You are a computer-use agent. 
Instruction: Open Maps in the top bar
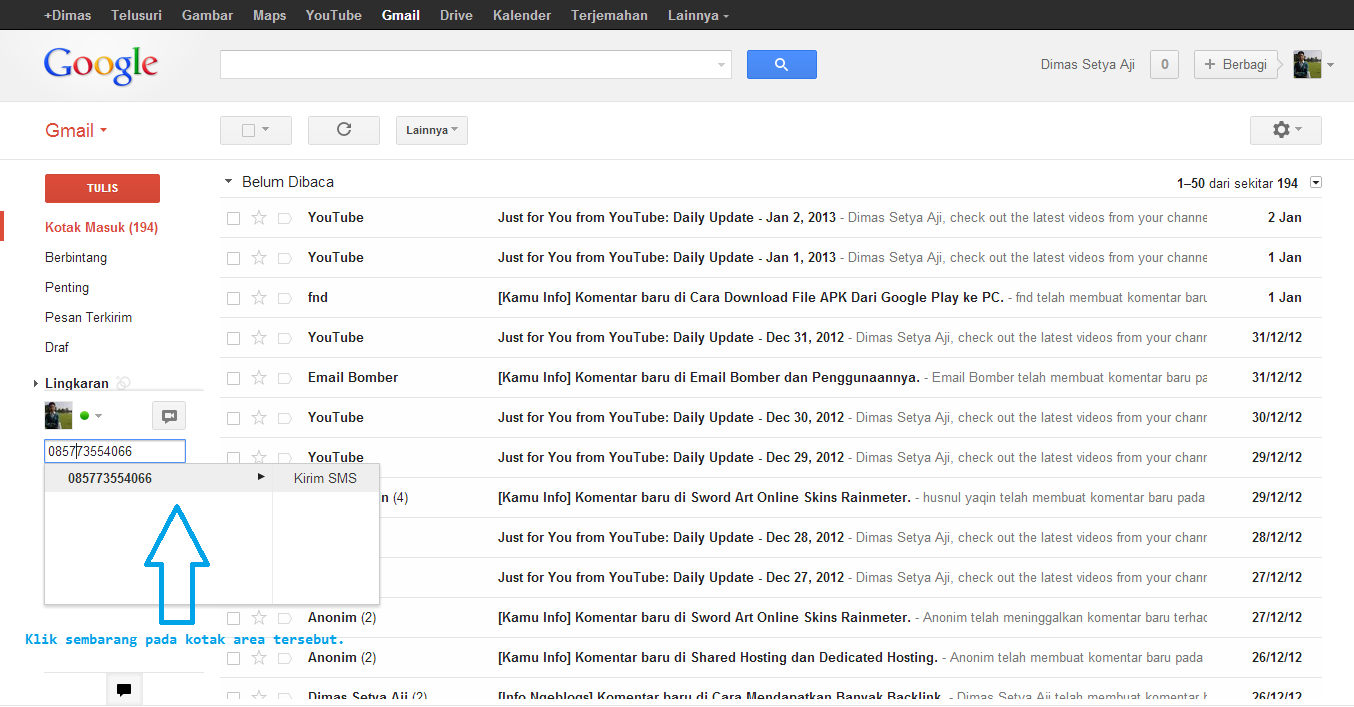click(x=270, y=15)
